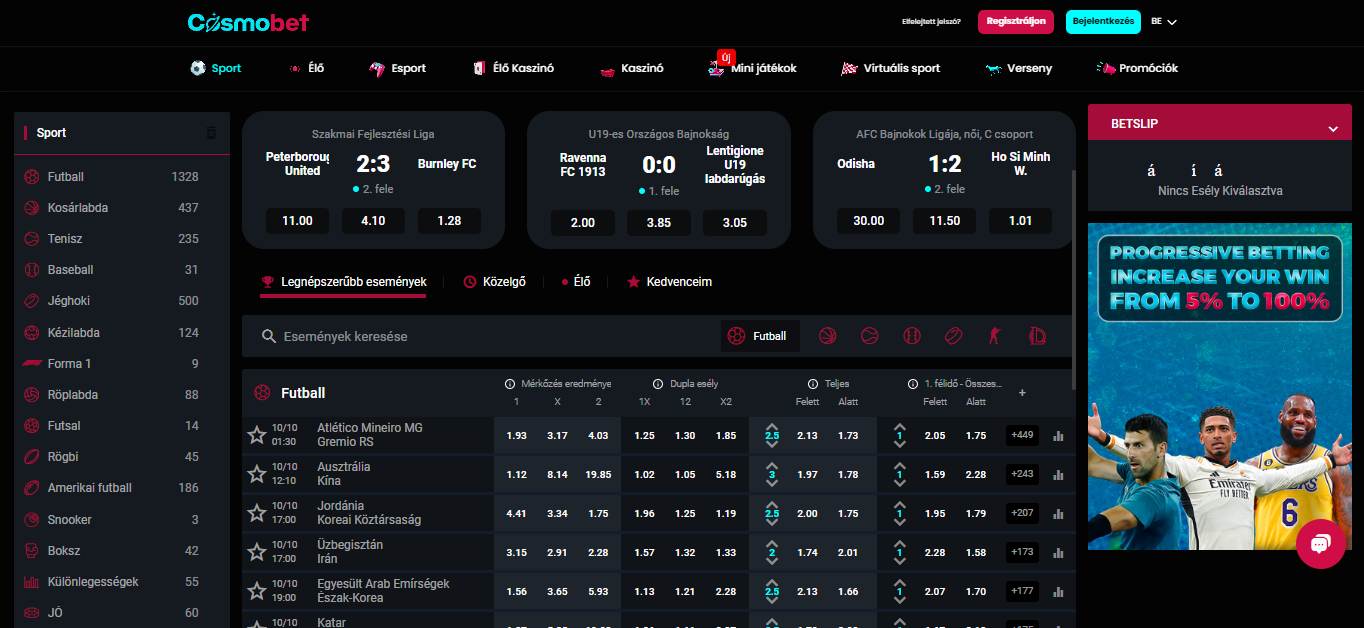Select odds 3.85 draw for Ravenna match
Image resolution: width=1364 pixels, height=628 pixels.
click(659, 223)
